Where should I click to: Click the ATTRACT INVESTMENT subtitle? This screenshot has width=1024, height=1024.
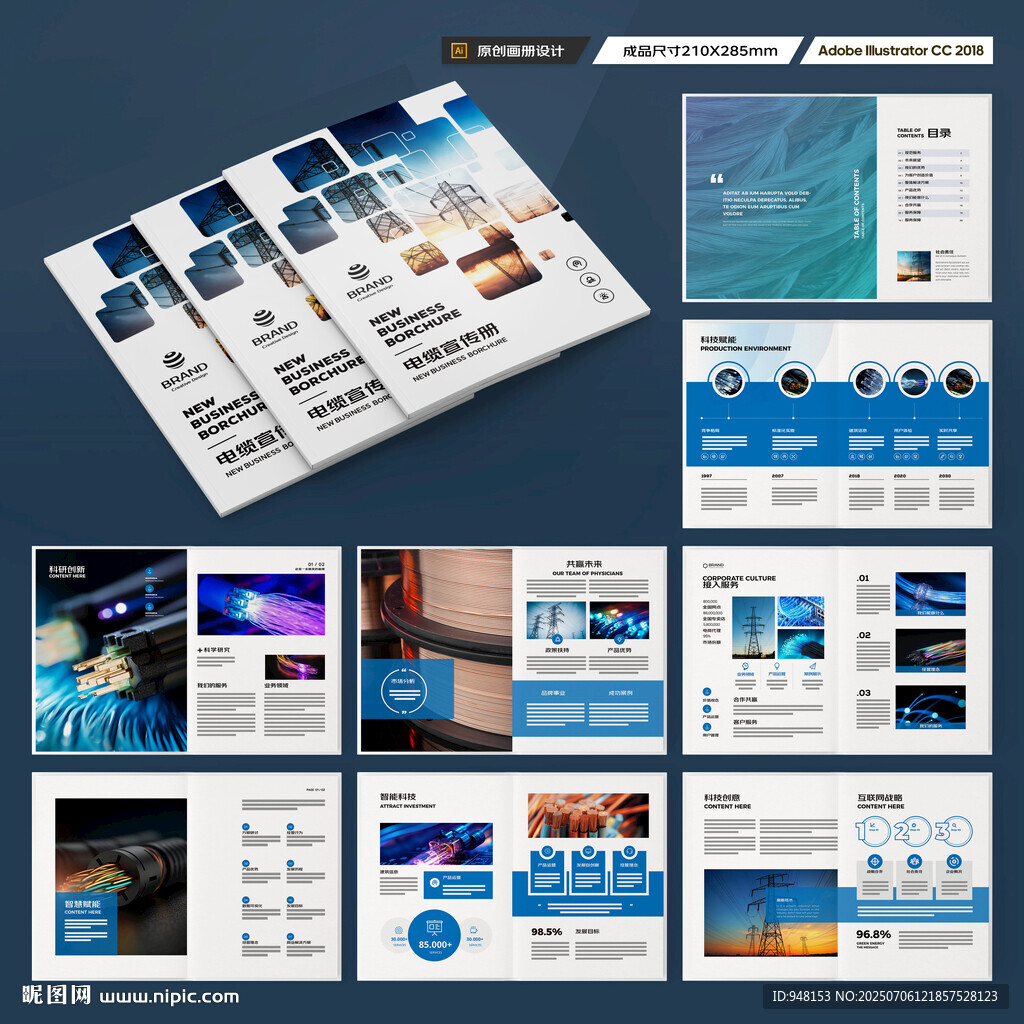coord(408,807)
